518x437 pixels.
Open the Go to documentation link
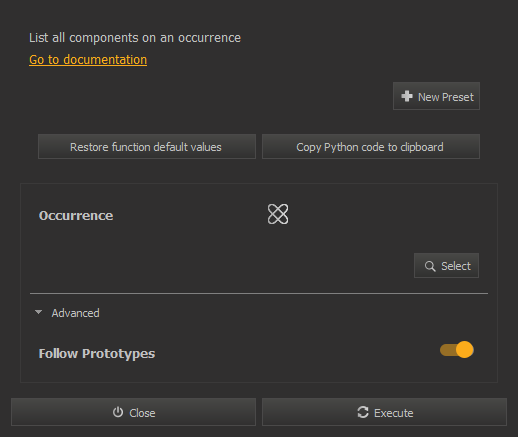click(88, 60)
